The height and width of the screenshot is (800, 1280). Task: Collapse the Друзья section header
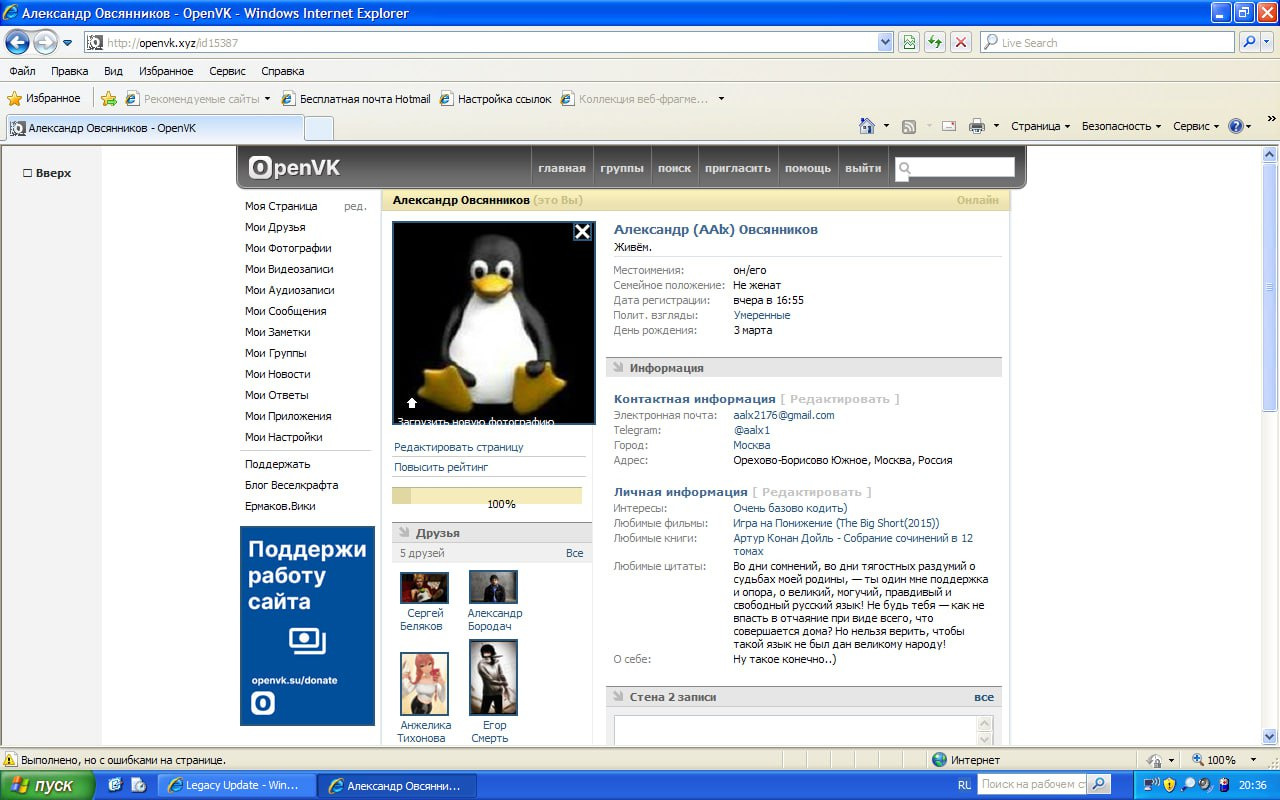point(437,533)
